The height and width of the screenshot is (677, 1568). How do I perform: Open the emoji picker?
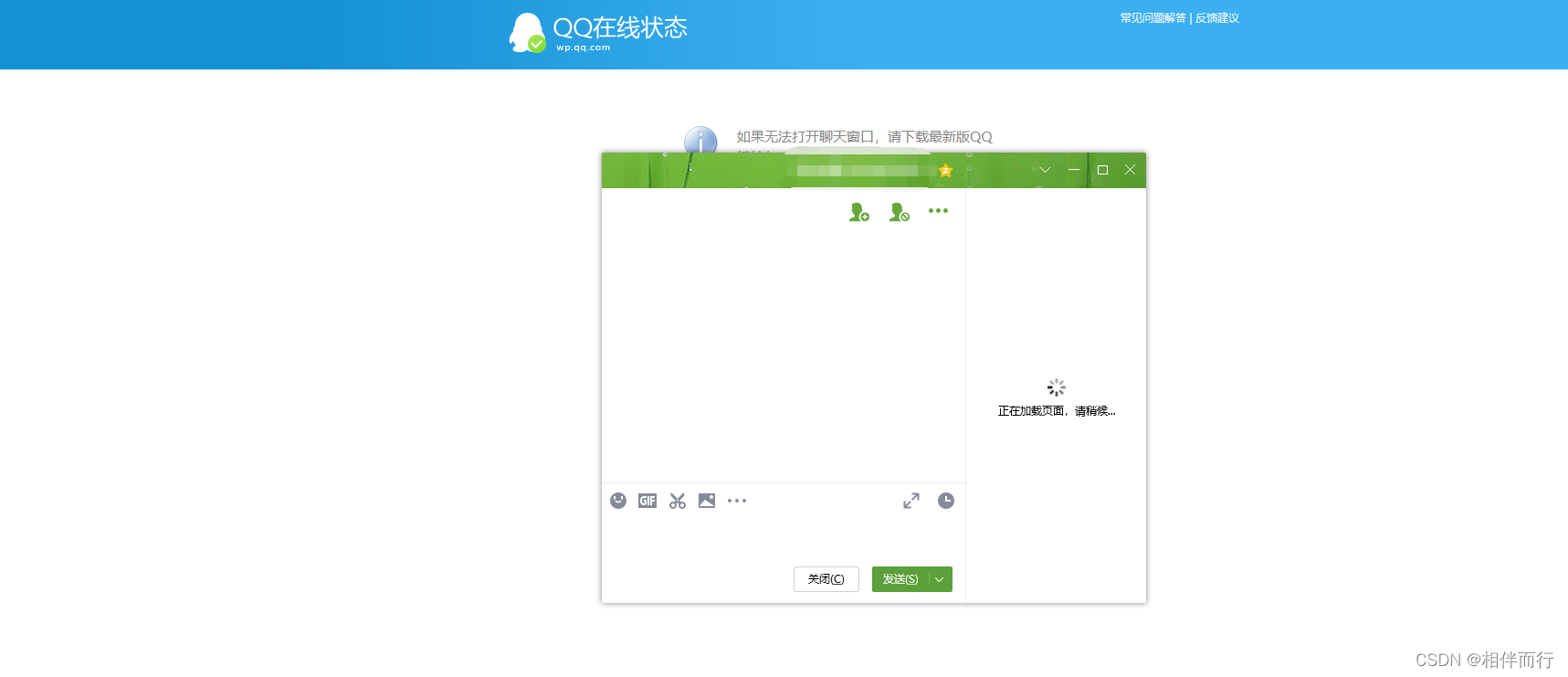pos(618,501)
